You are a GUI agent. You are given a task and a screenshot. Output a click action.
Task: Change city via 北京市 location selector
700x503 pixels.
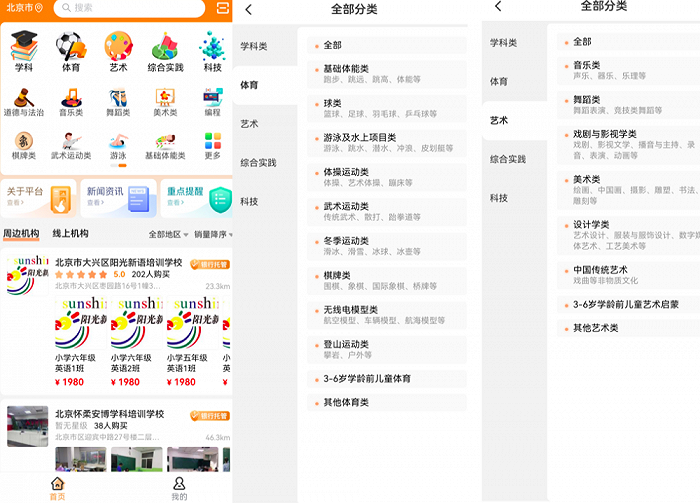[24, 8]
